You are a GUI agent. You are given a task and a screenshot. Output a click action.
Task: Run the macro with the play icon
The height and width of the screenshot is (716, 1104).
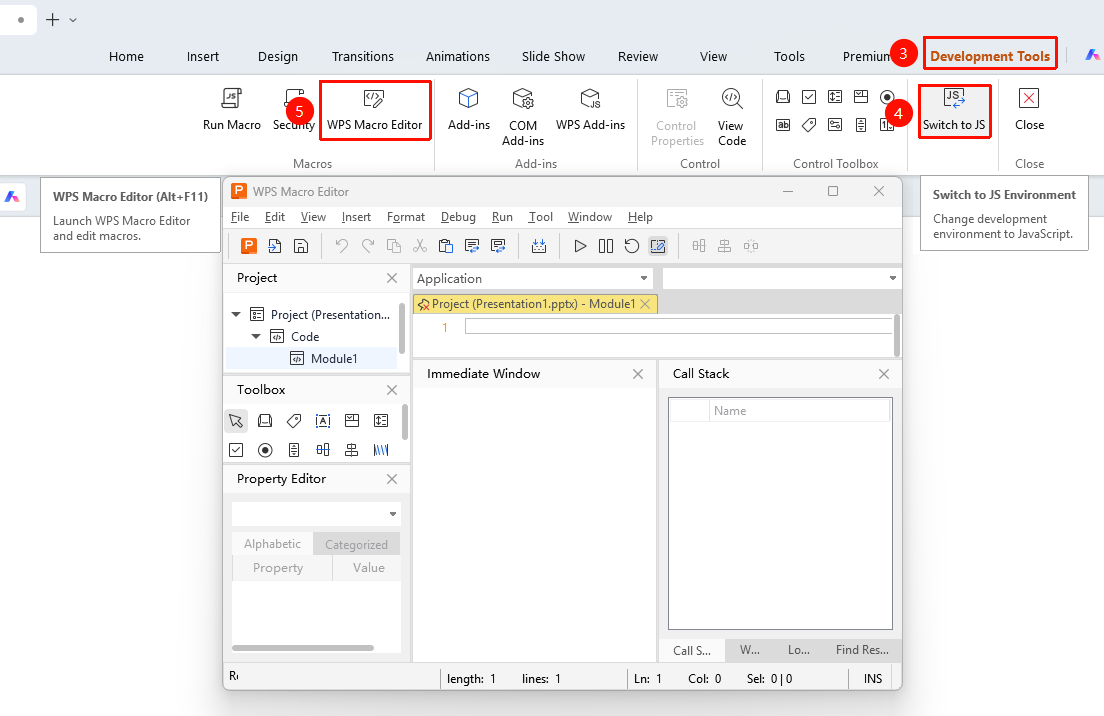tap(580, 246)
